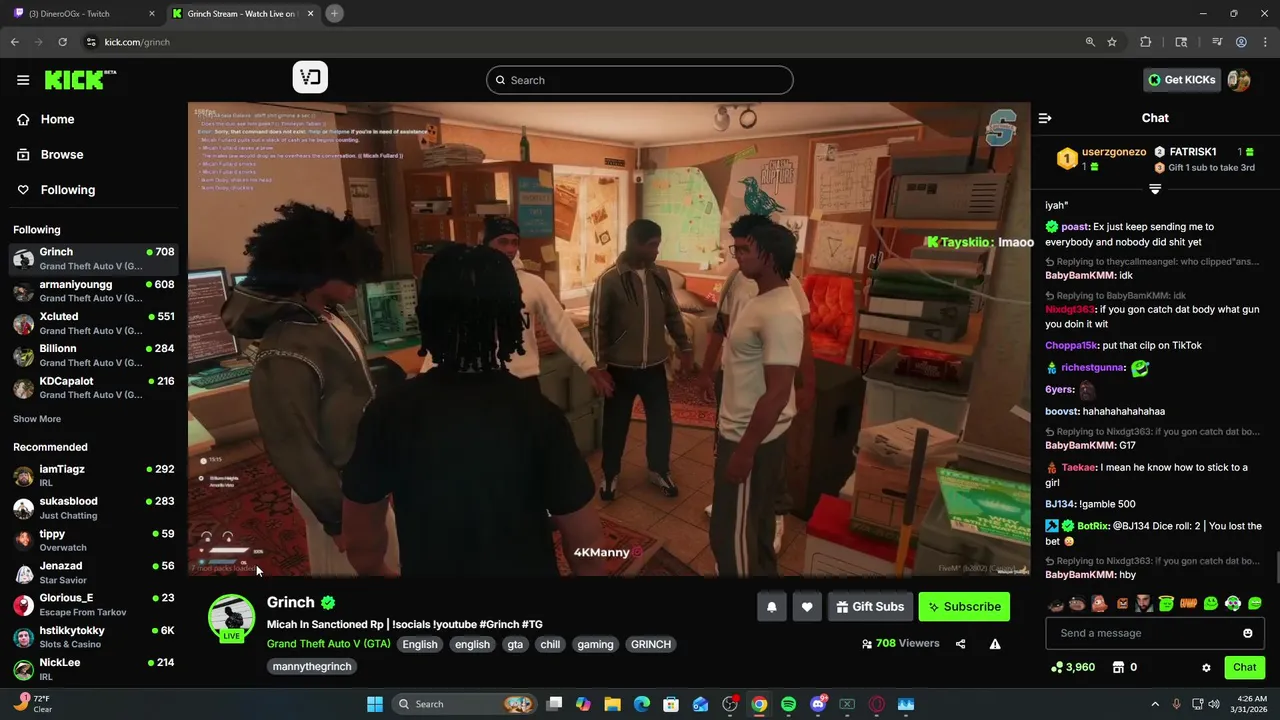The height and width of the screenshot is (720, 1280).
Task: Open a new browser tab
Action: 334,13
